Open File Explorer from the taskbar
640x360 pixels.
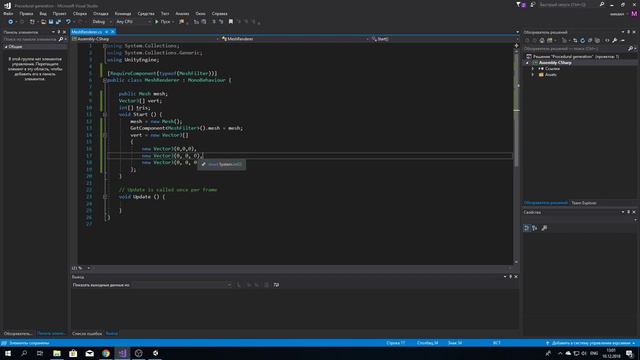tap(57, 353)
